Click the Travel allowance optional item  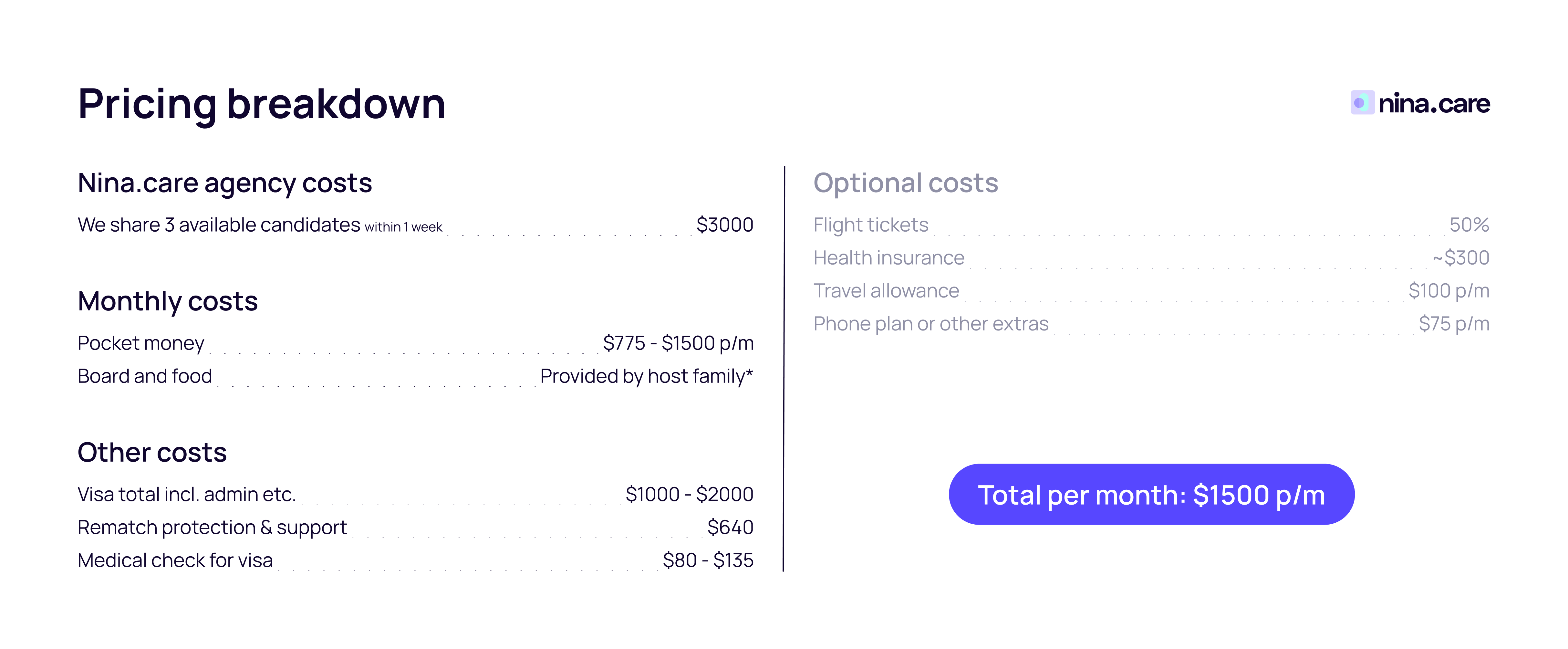point(886,291)
